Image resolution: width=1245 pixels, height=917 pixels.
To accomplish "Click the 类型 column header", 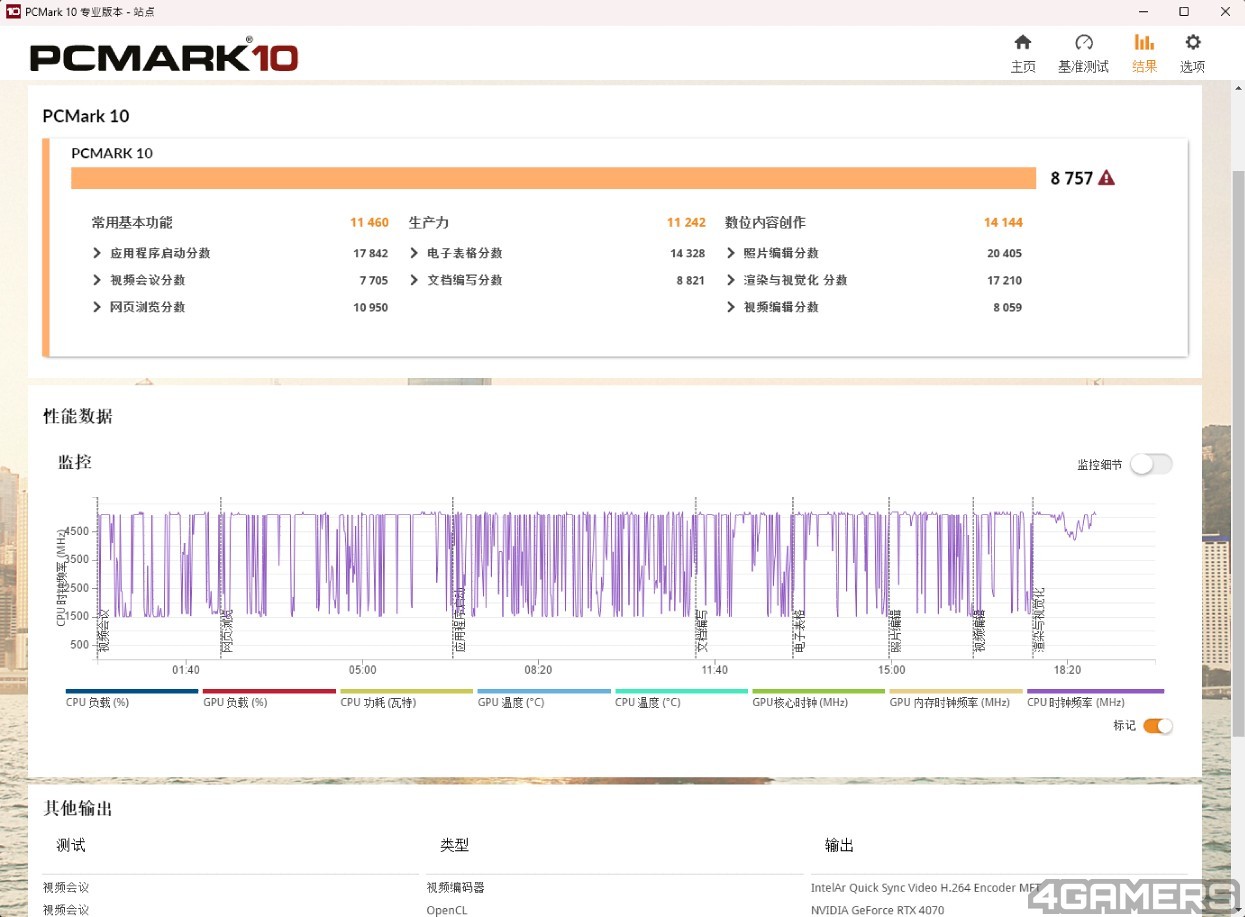I will click(x=454, y=845).
